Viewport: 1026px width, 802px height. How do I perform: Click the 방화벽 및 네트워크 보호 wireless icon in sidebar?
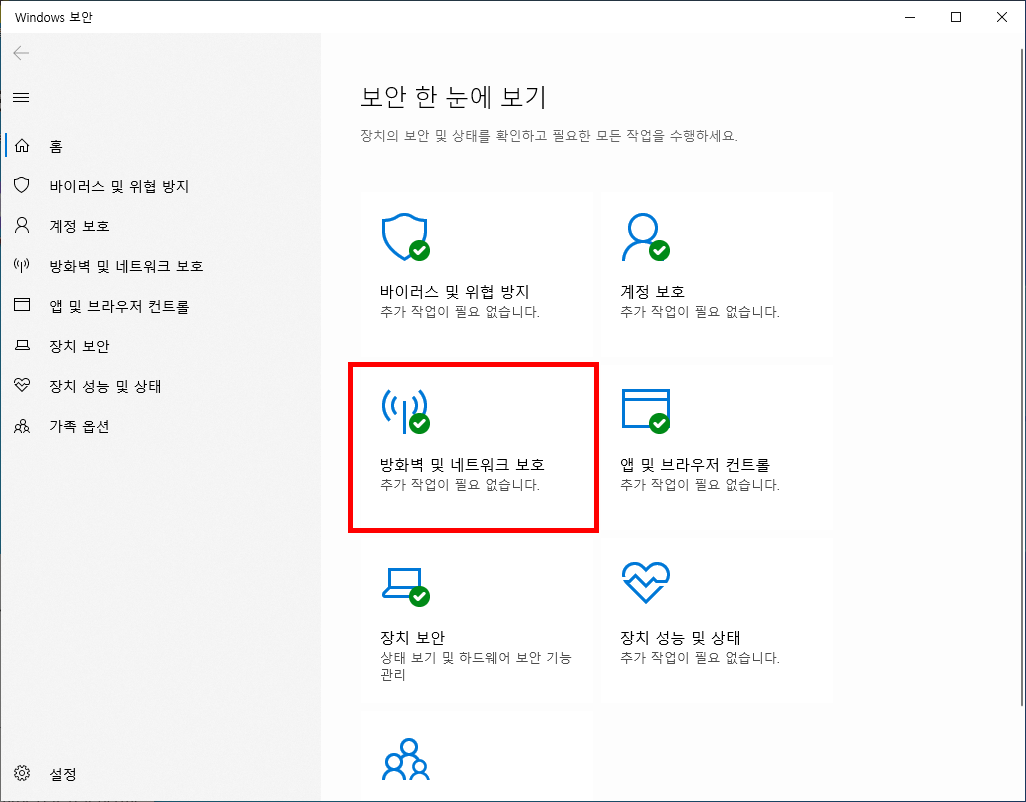coord(21,265)
